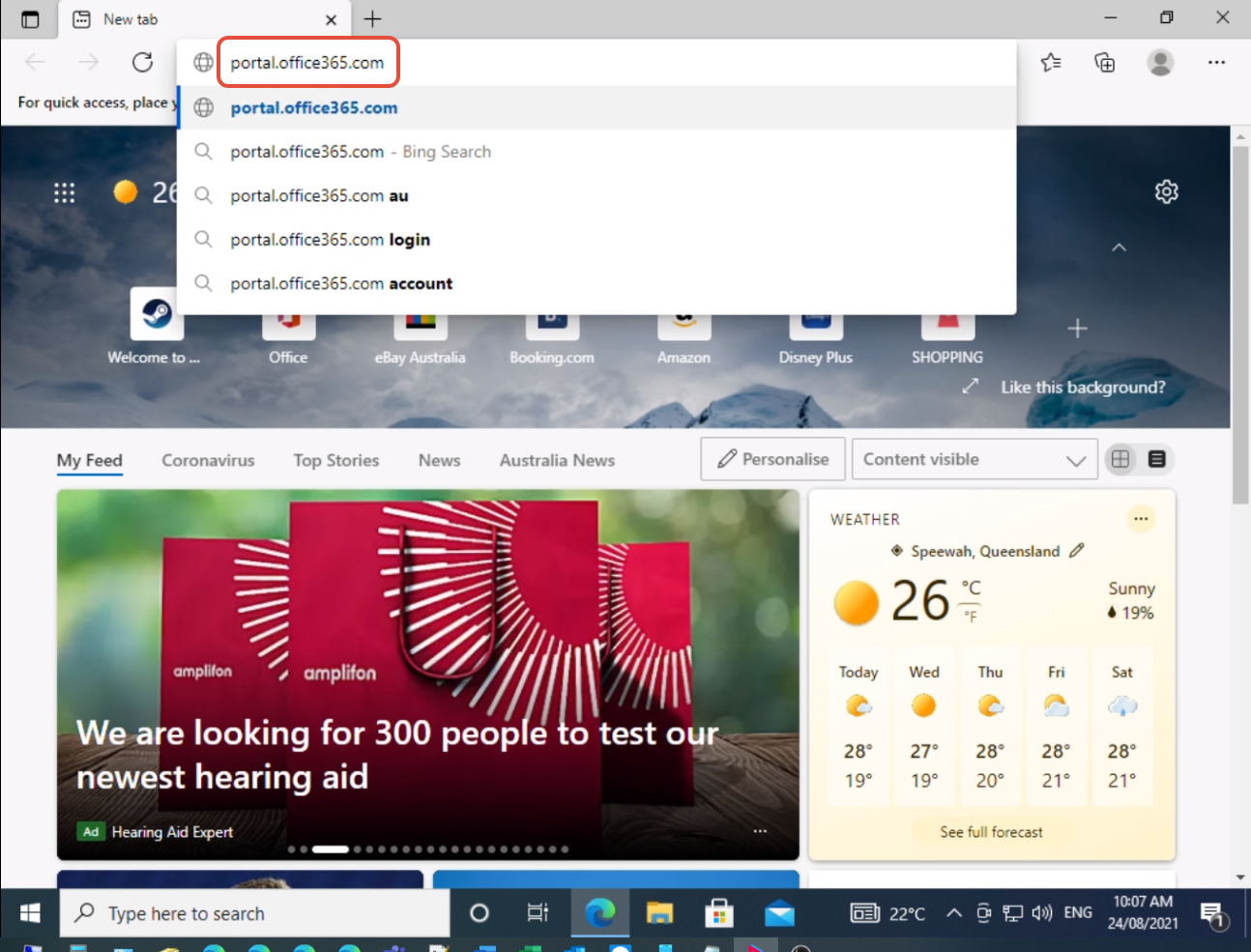The image size is (1251, 952).
Task: Open the Windows Start menu
Action: [30, 913]
